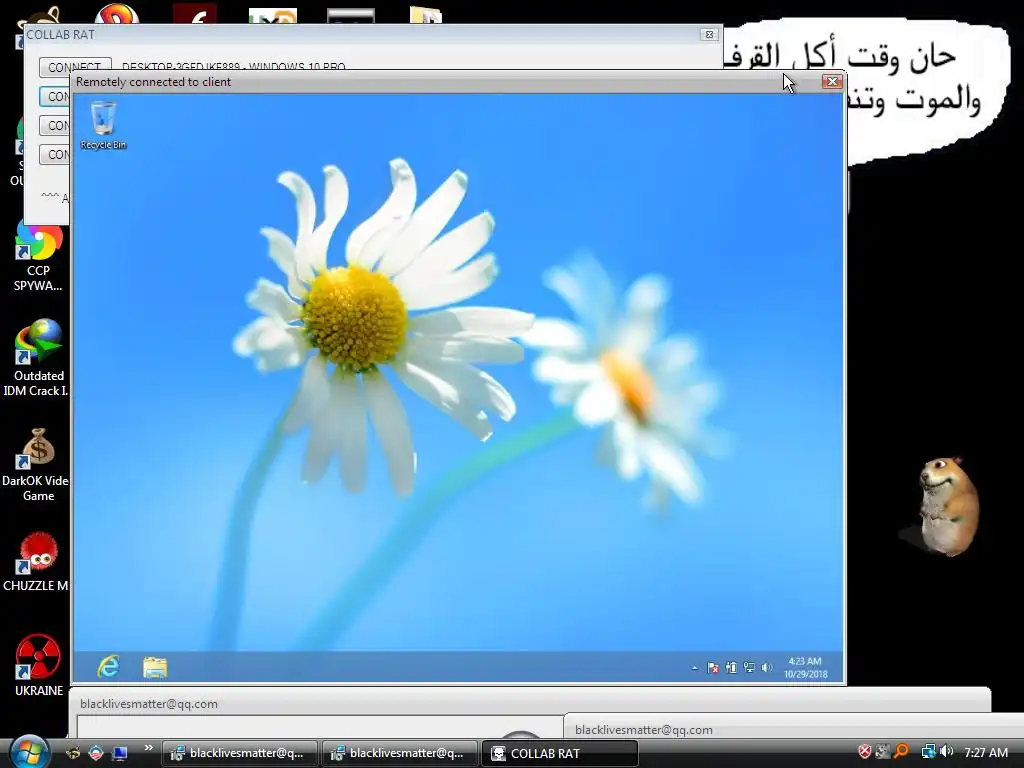Click the first quick launch icon beside Start
The height and width of the screenshot is (768, 1024).
pos(73,753)
